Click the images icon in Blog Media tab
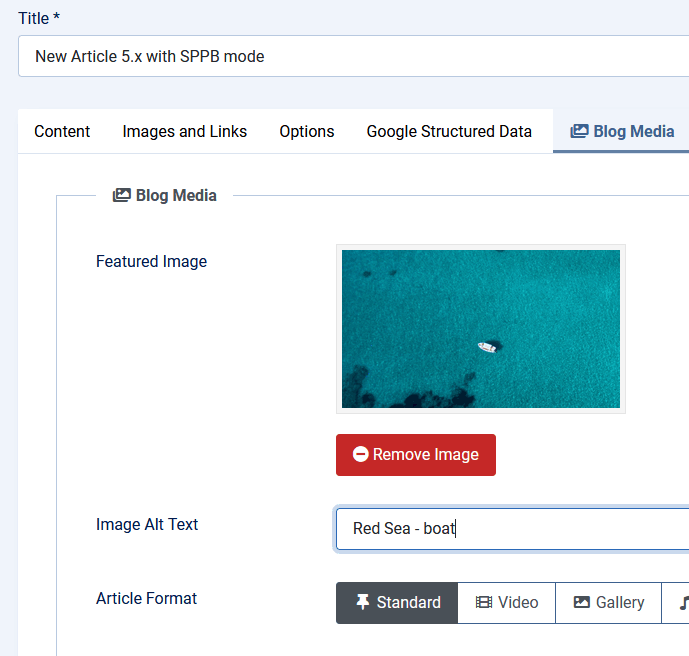 click(x=579, y=132)
